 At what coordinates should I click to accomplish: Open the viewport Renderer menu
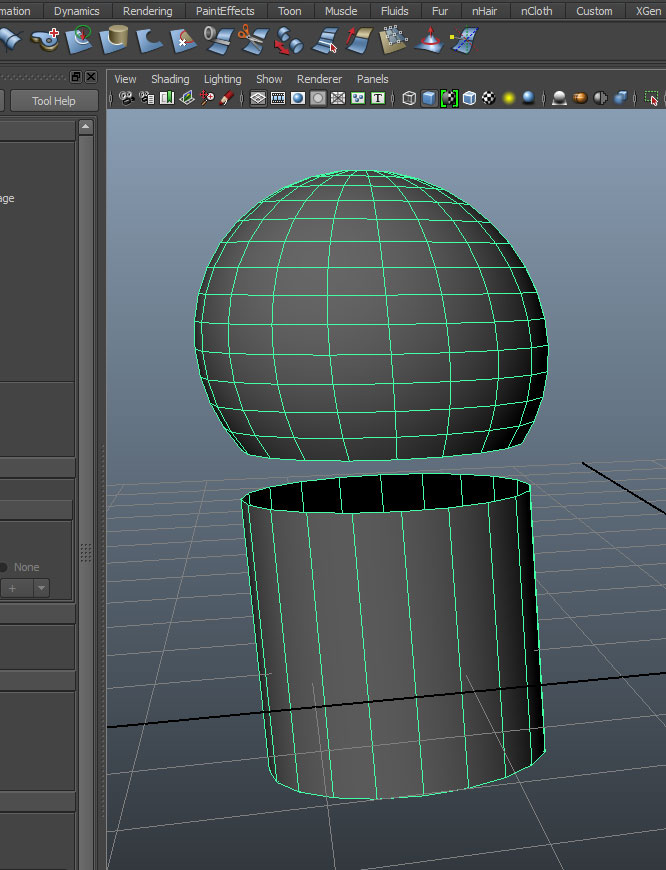[x=319, y=79]
